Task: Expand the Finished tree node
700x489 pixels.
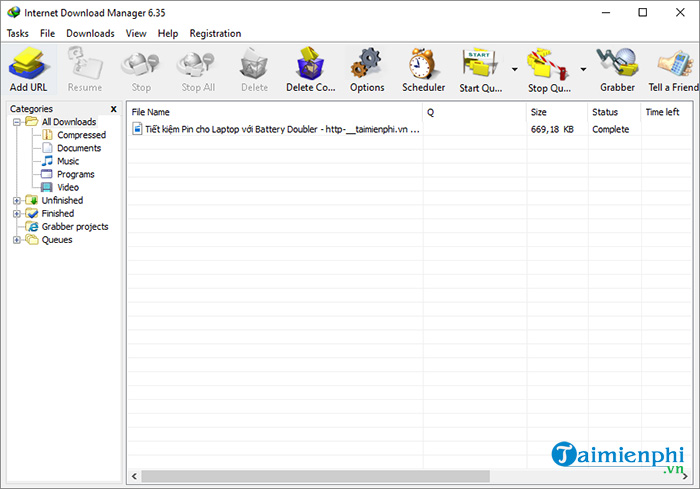Action: click(x=17, y=213)
